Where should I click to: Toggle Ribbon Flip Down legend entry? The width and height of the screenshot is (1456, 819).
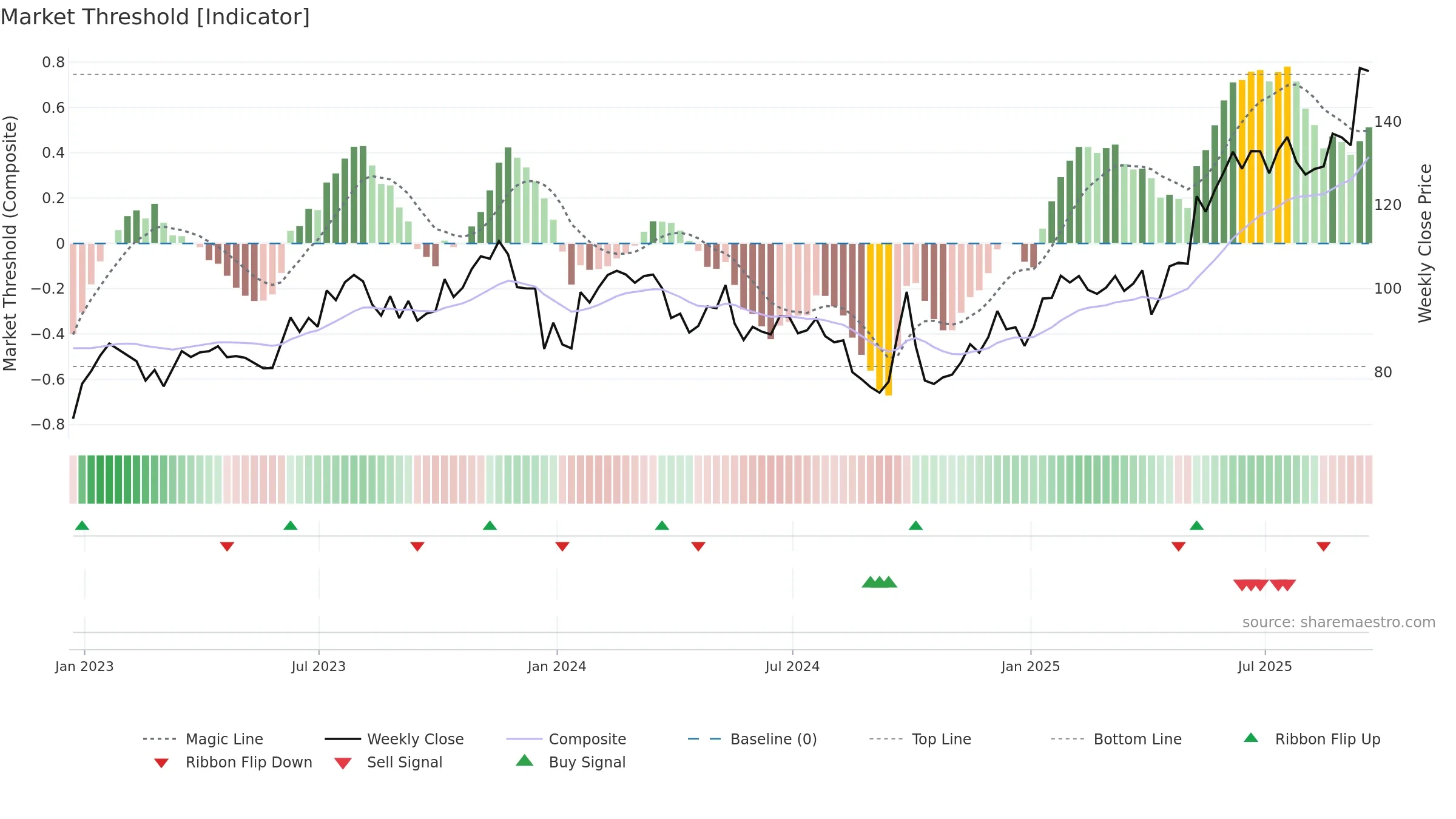(x=232, y=763)
